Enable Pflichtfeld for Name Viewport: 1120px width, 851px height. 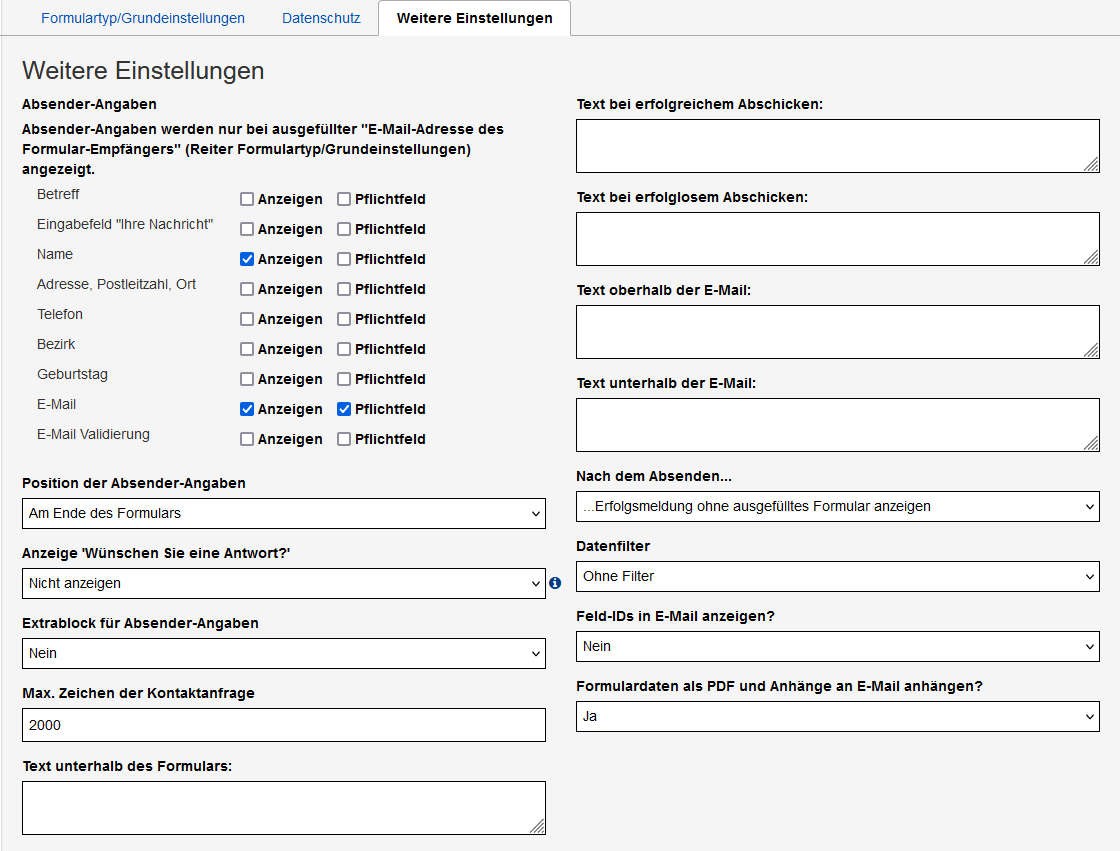[344, 258]
